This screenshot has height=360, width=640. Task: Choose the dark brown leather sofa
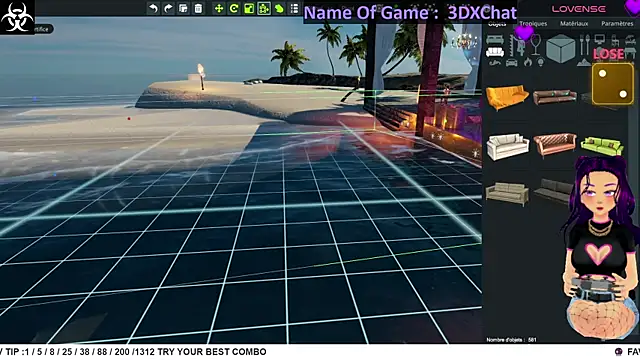[x=555, y=97]
